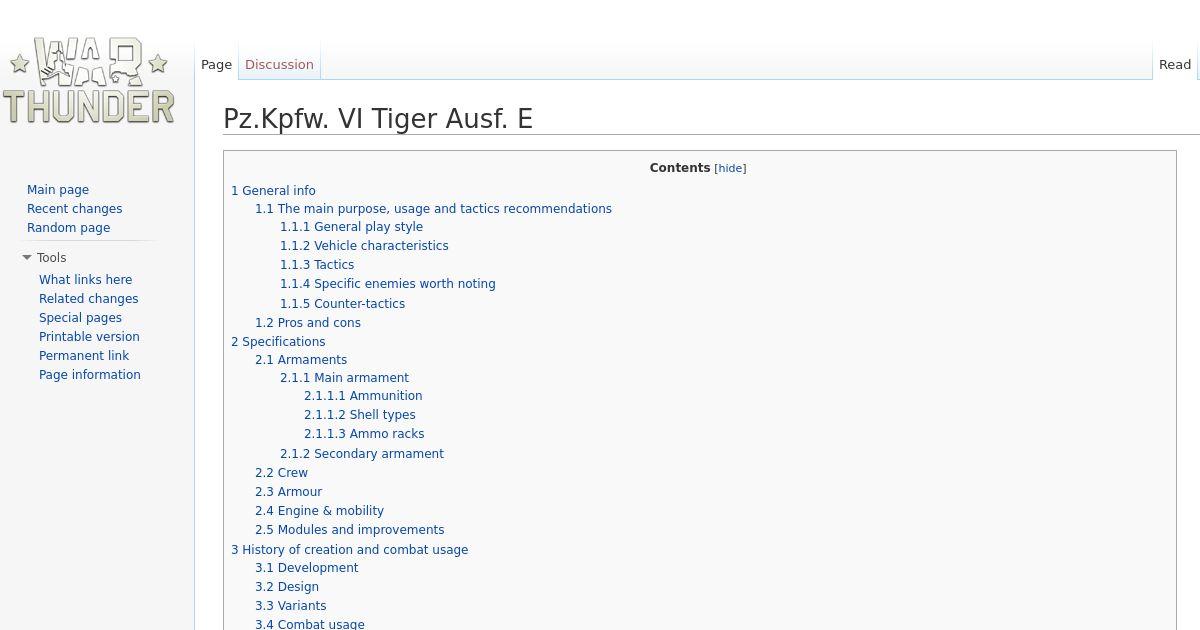Open the Page tab
1200x630 pixels.
click(216, 64)
